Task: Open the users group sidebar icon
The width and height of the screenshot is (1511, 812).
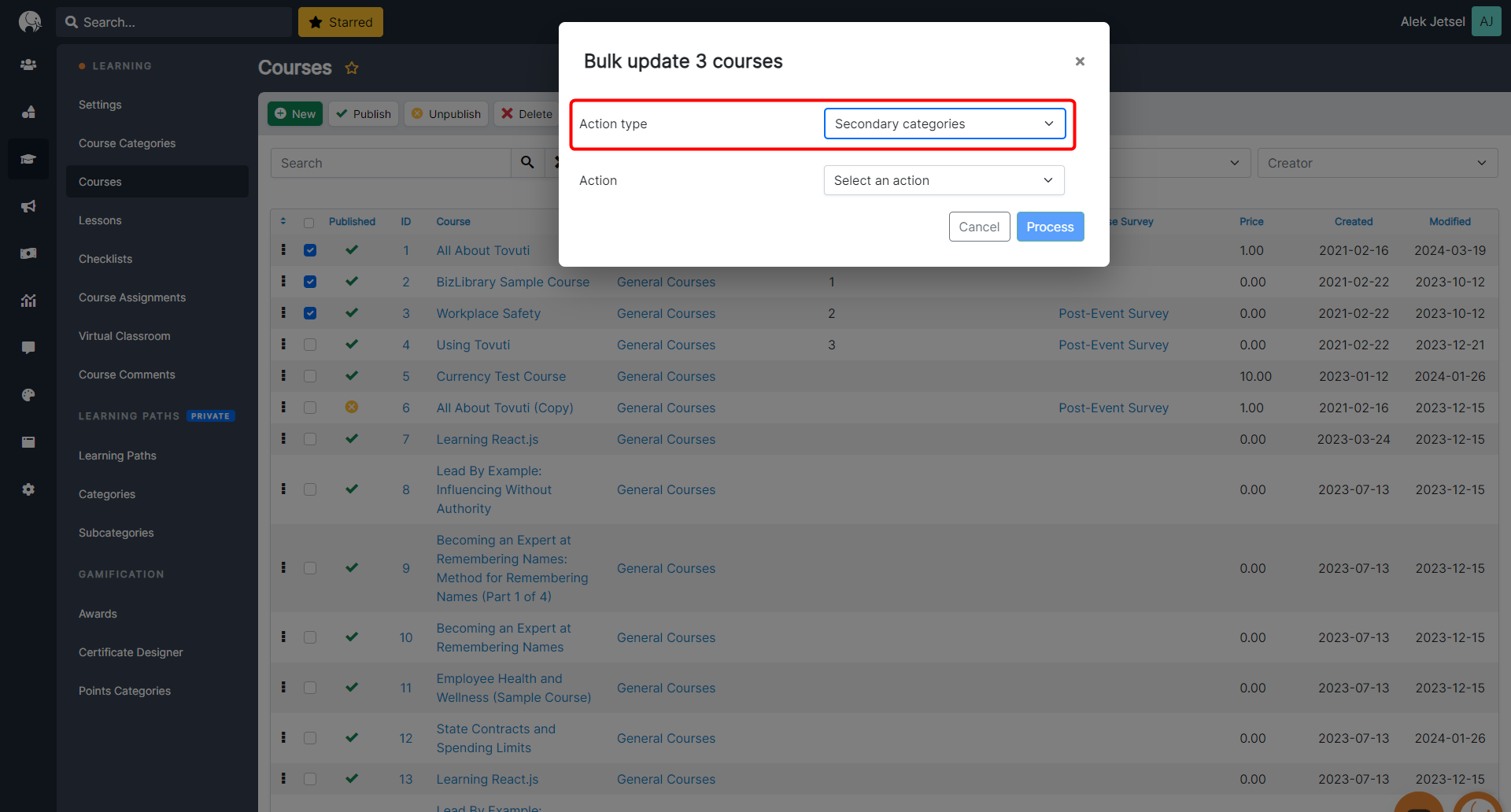Action: [x=28, y=65]
